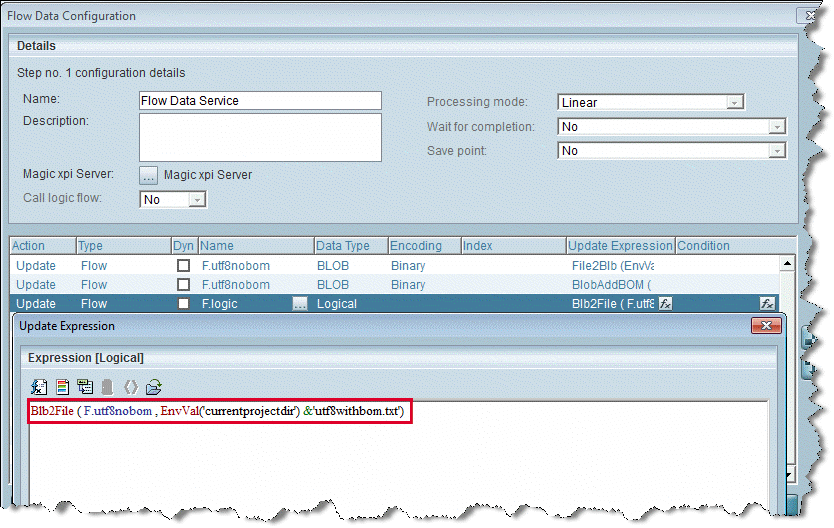Screen dimensions: 834x528
Task: Click Flow type in the F.logic row
Action: click(94, 304)
